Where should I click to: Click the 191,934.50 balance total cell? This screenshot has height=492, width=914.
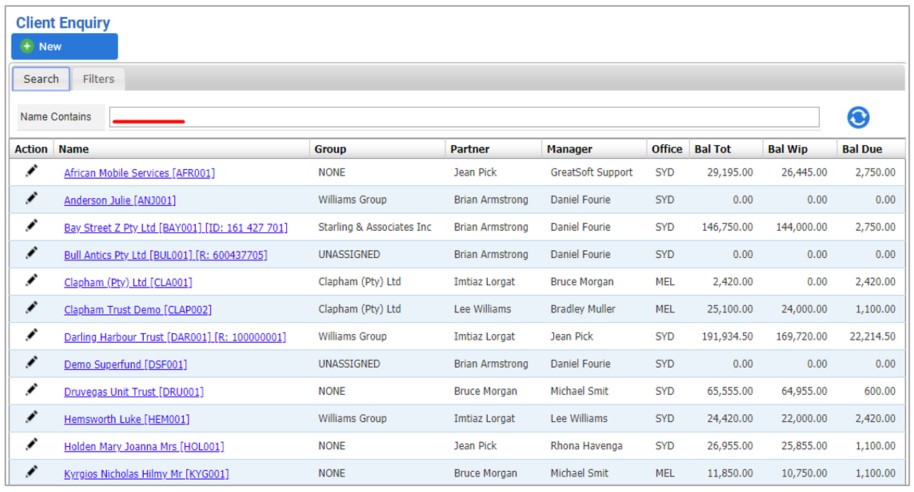click(727, 336)
